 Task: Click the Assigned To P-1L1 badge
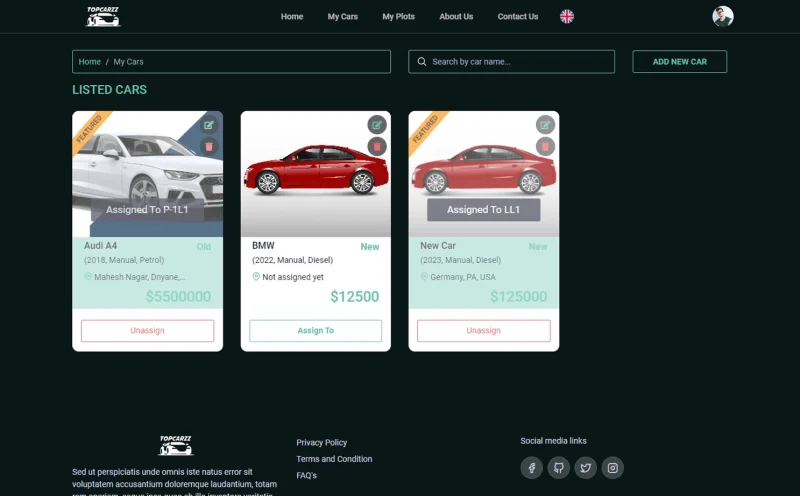tap(147, 210)
